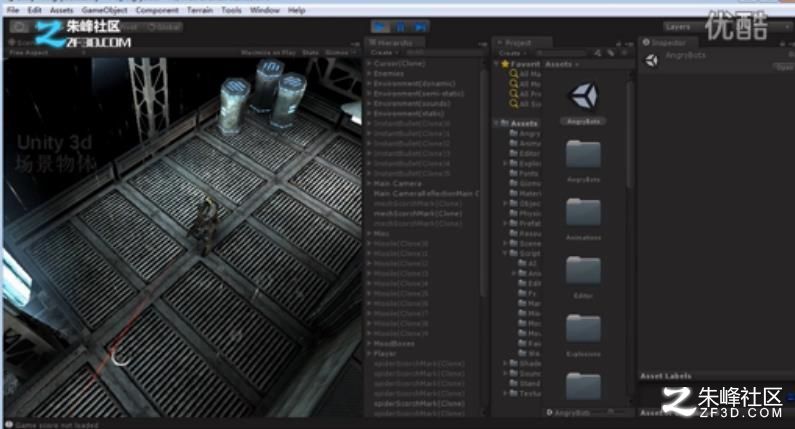Open the Terrain menu
Image resolution: width=795 pixels, height=429 pixels.
200,10
